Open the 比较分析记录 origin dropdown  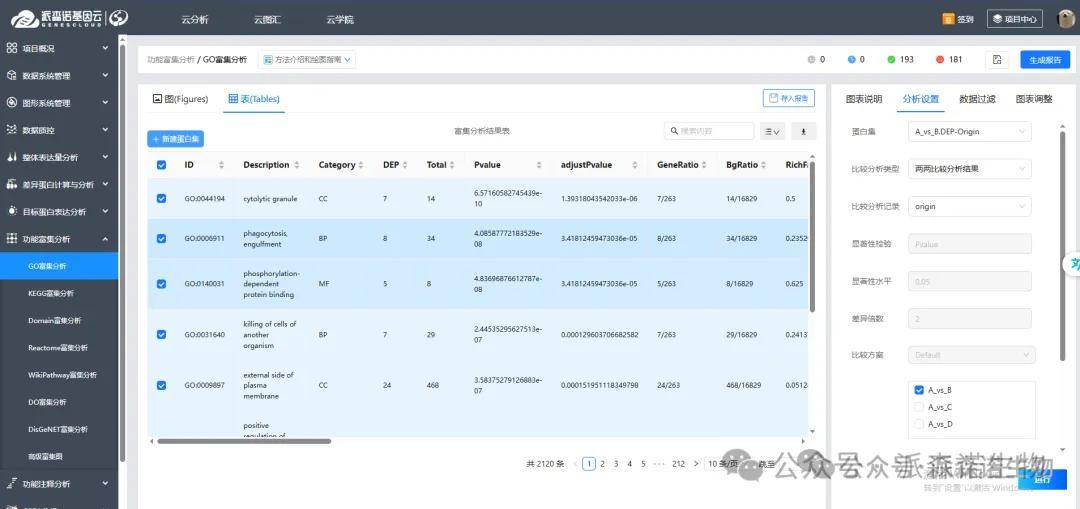[970, 206]
